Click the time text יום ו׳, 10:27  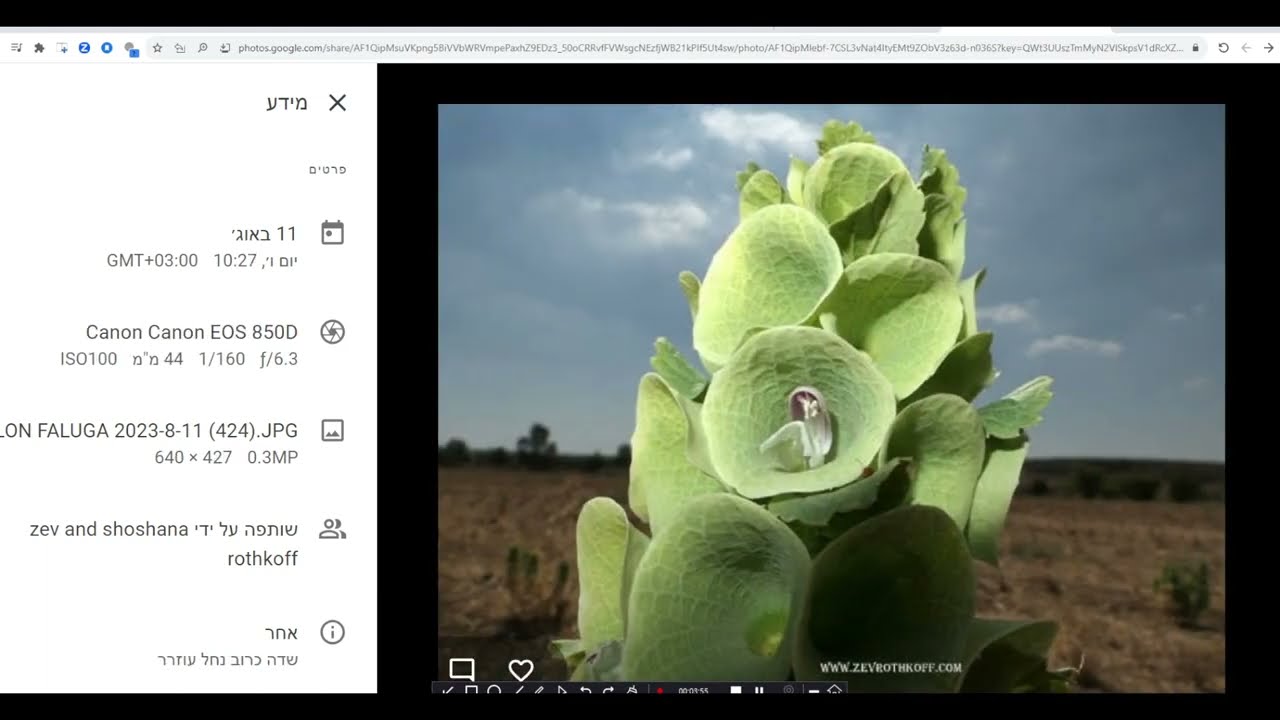[x=255, y=261]
